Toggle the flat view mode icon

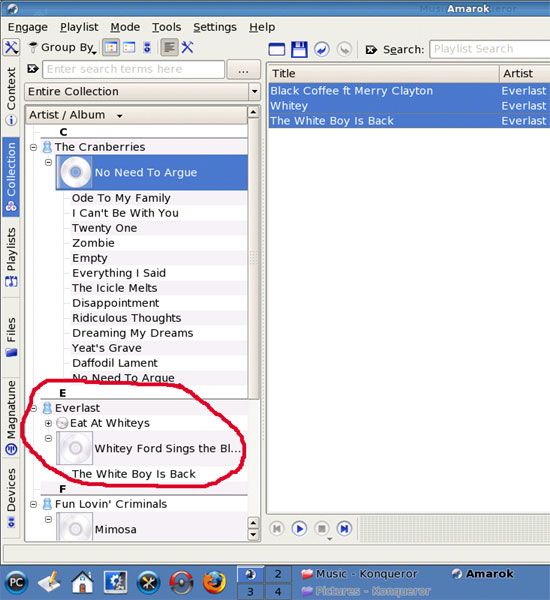pos(129,47)
